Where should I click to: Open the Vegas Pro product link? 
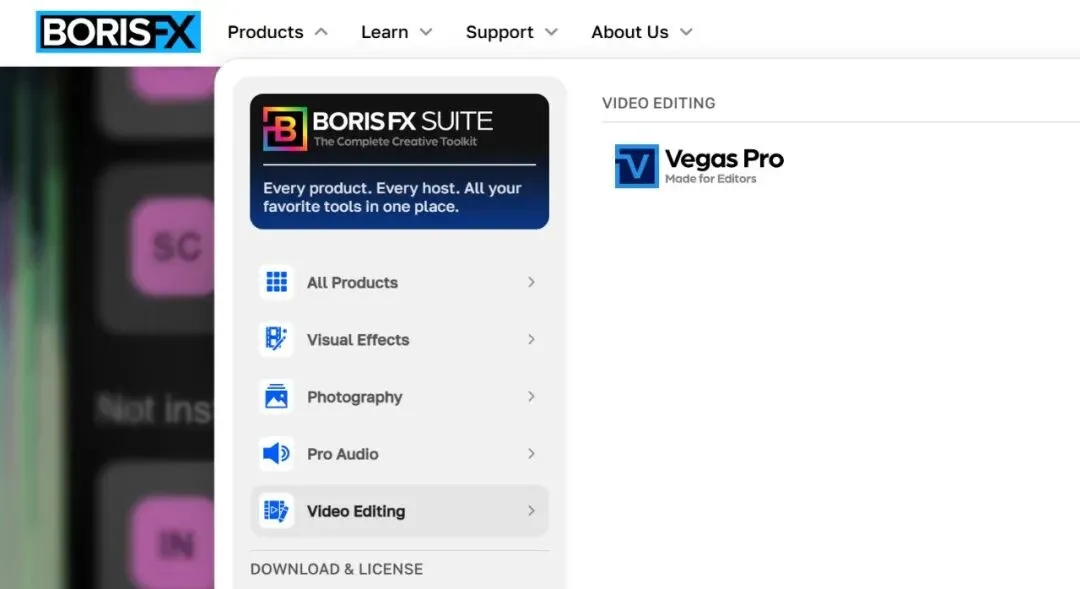coord(699,166)
